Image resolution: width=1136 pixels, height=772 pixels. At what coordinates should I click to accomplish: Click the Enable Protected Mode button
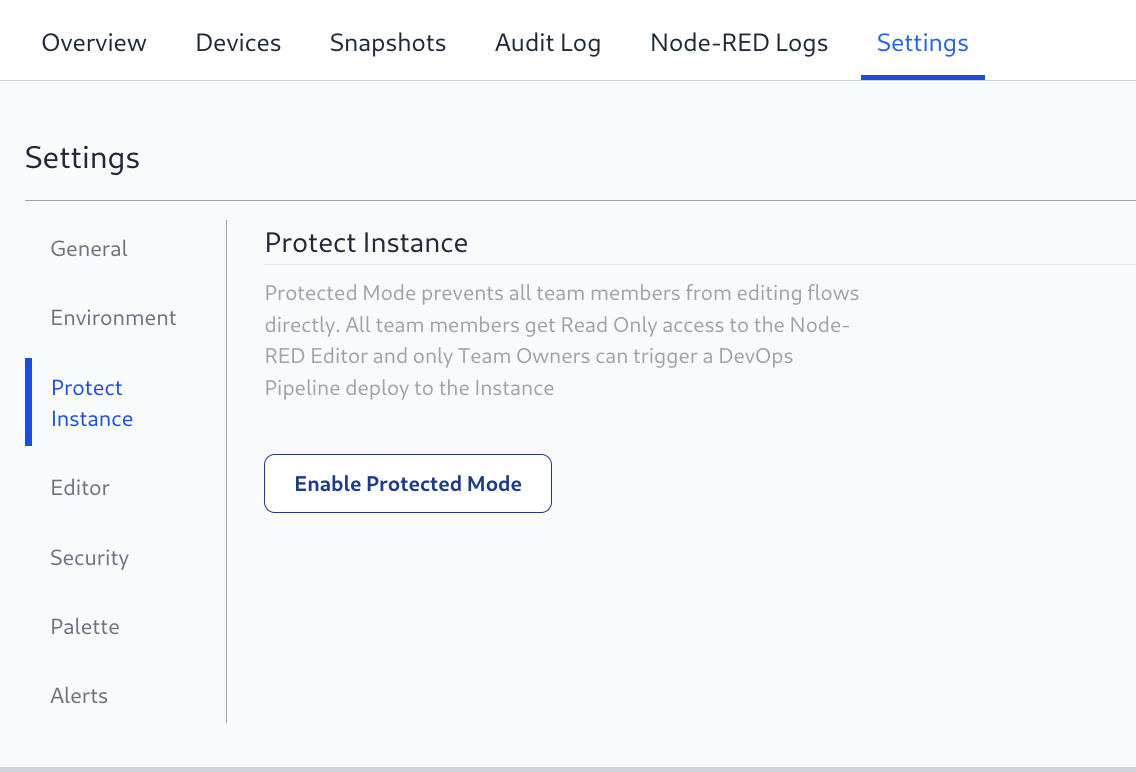(x=408, y=484)
